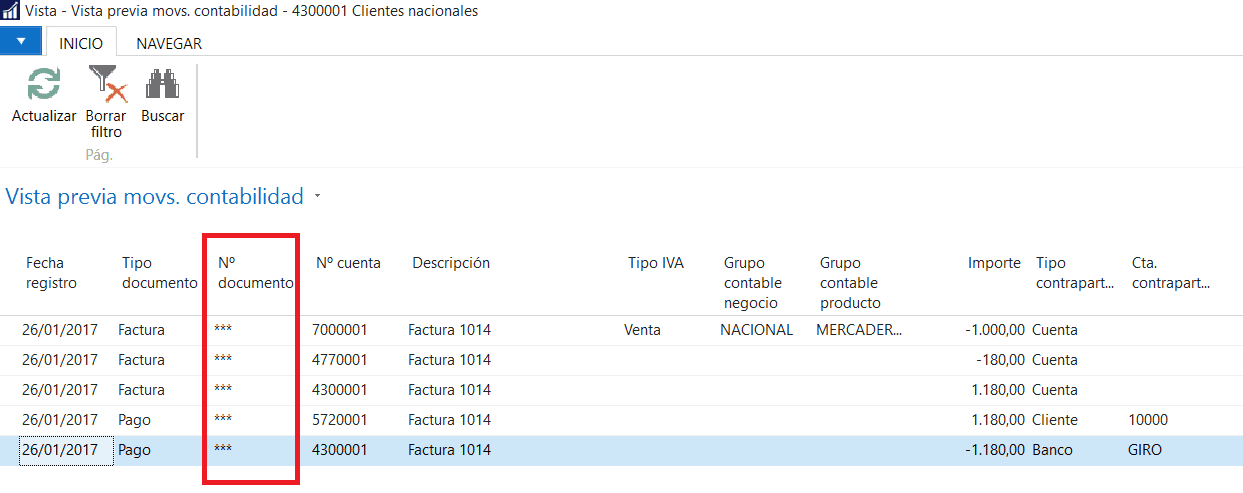Click Cta. contrapartida column header

pyautogui.click(x=1171, y=273)
